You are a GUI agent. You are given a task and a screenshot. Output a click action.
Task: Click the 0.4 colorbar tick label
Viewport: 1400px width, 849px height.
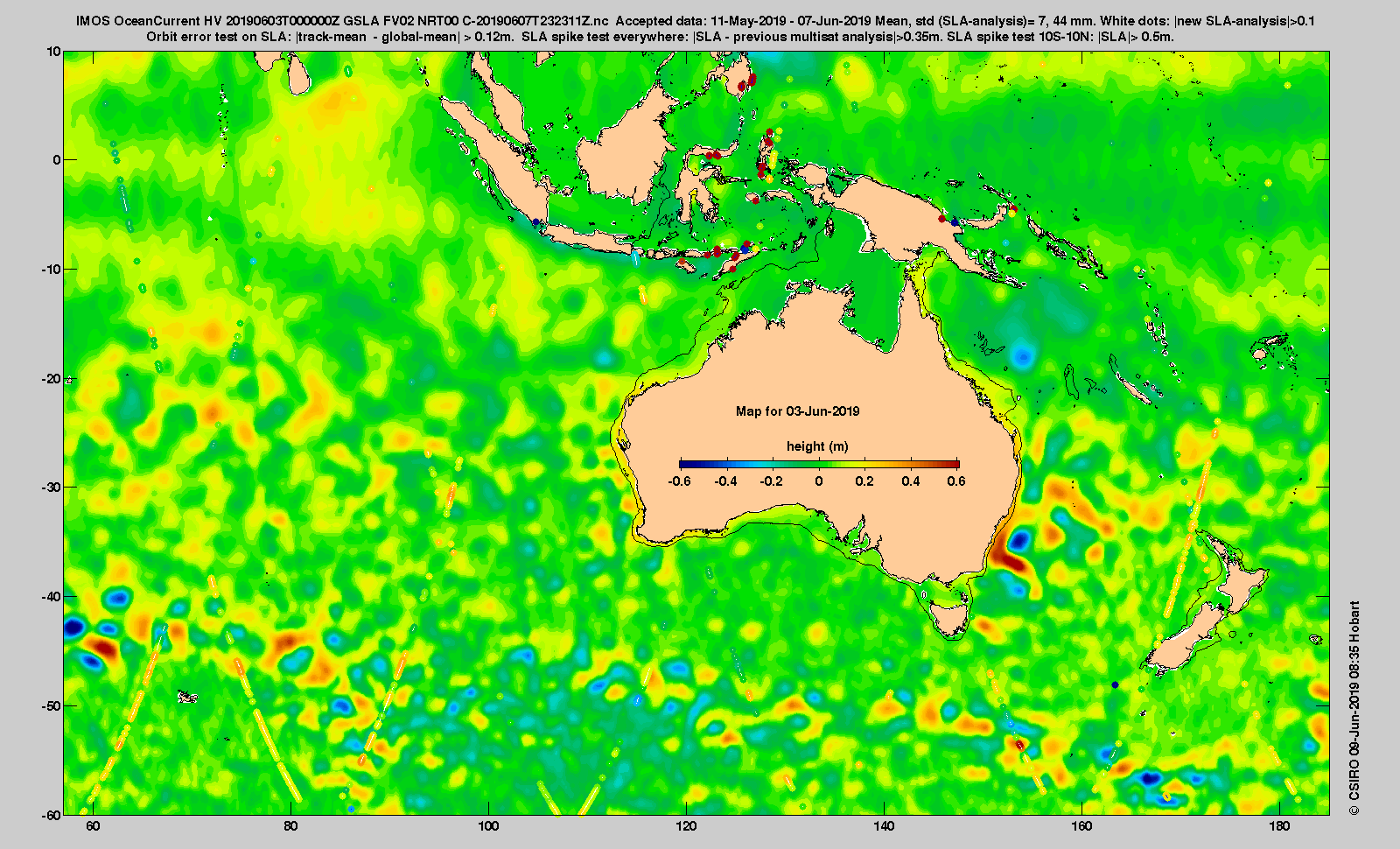(911, 481)
